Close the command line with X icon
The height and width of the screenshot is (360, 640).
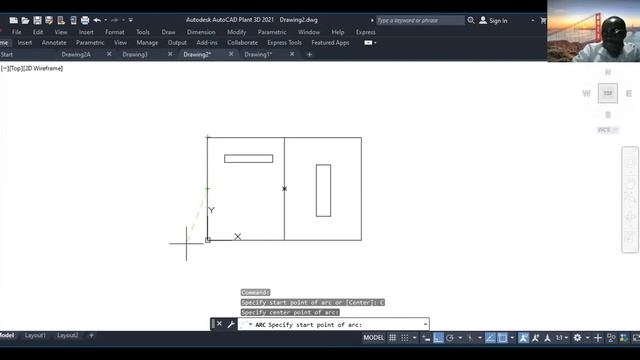point(220,324)
